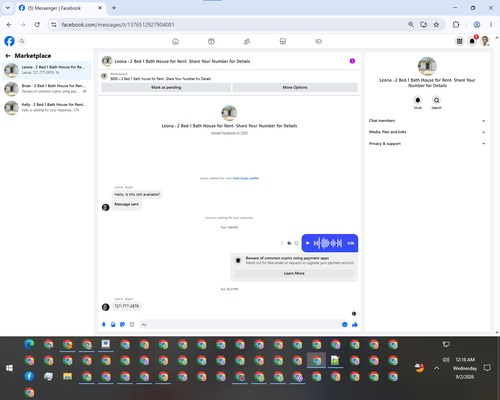This screenshot has height=400, width=500.
Task: Reply to the voice message
Action: coord(289,243)
